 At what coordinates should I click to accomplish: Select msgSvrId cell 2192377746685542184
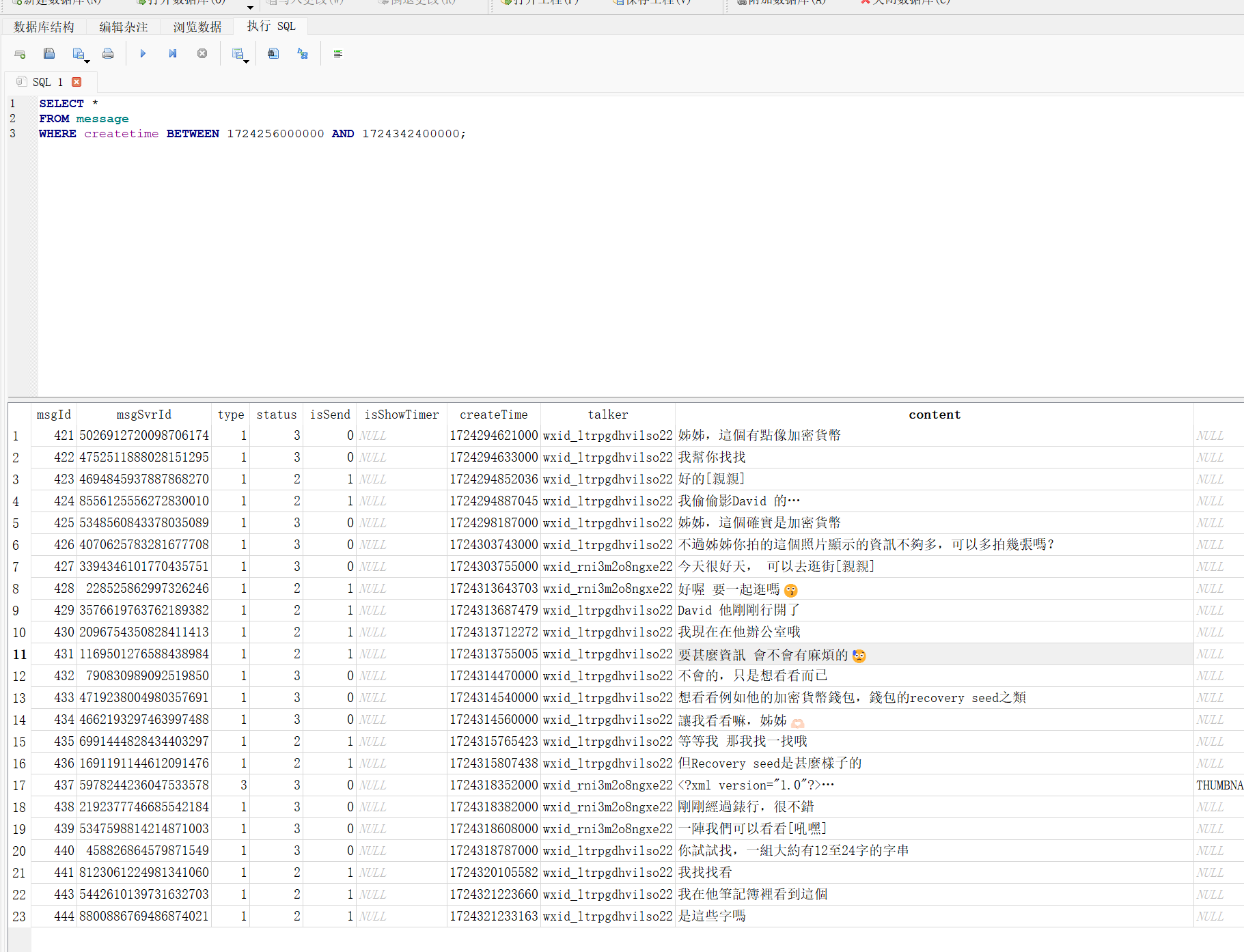click(x=144, y=807)
